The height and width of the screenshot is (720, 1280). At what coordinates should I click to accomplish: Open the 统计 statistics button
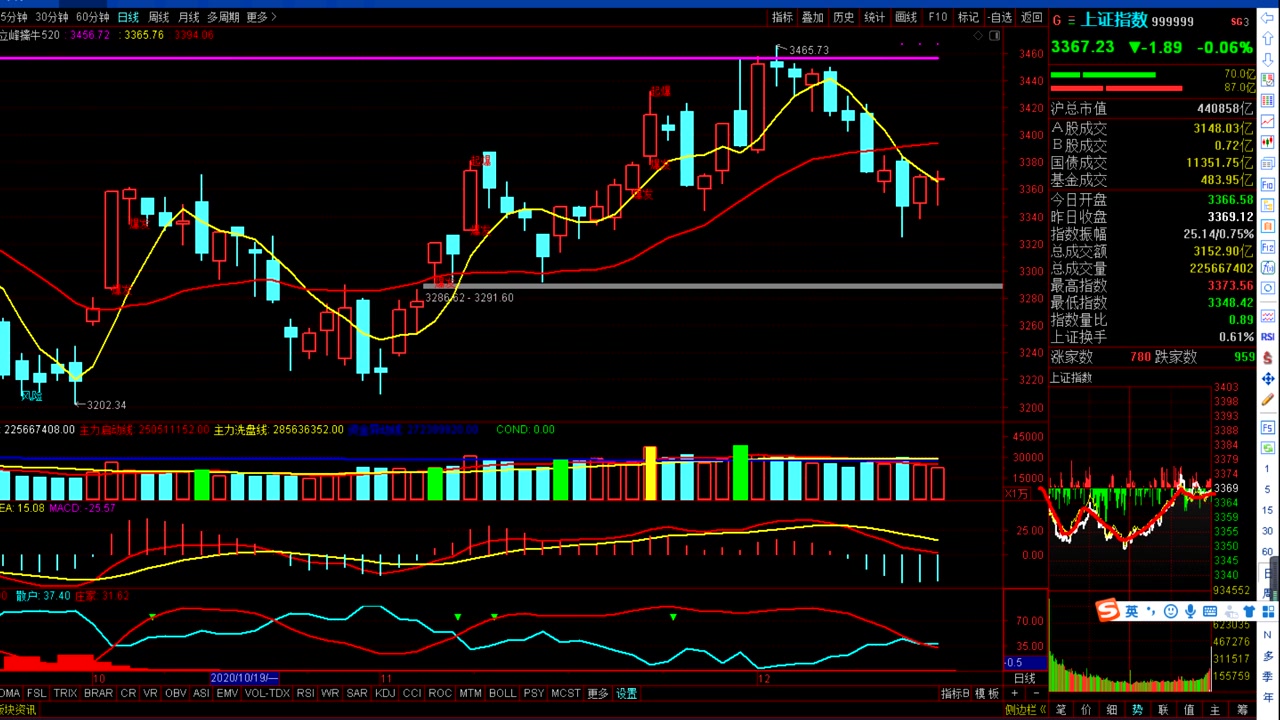pos(875,17)
